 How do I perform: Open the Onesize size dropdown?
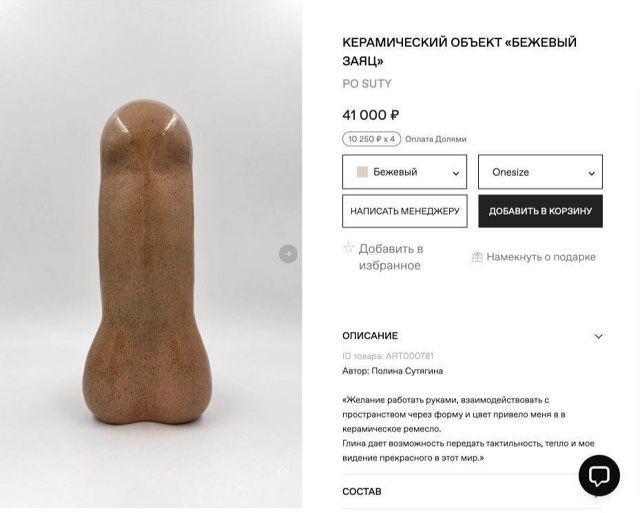pos(540,172)
